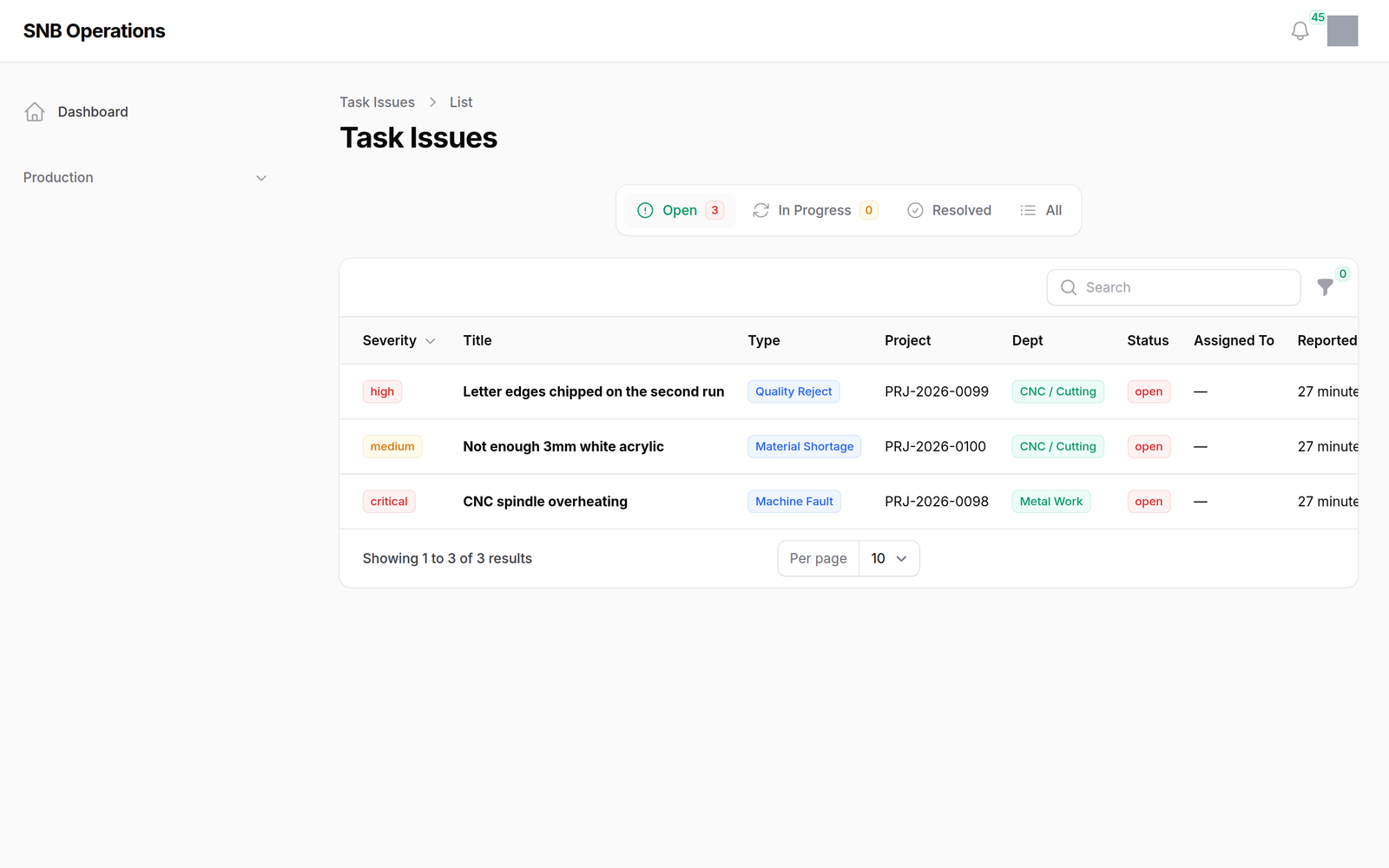Click the Assigned To column header

coord(1234,341)
